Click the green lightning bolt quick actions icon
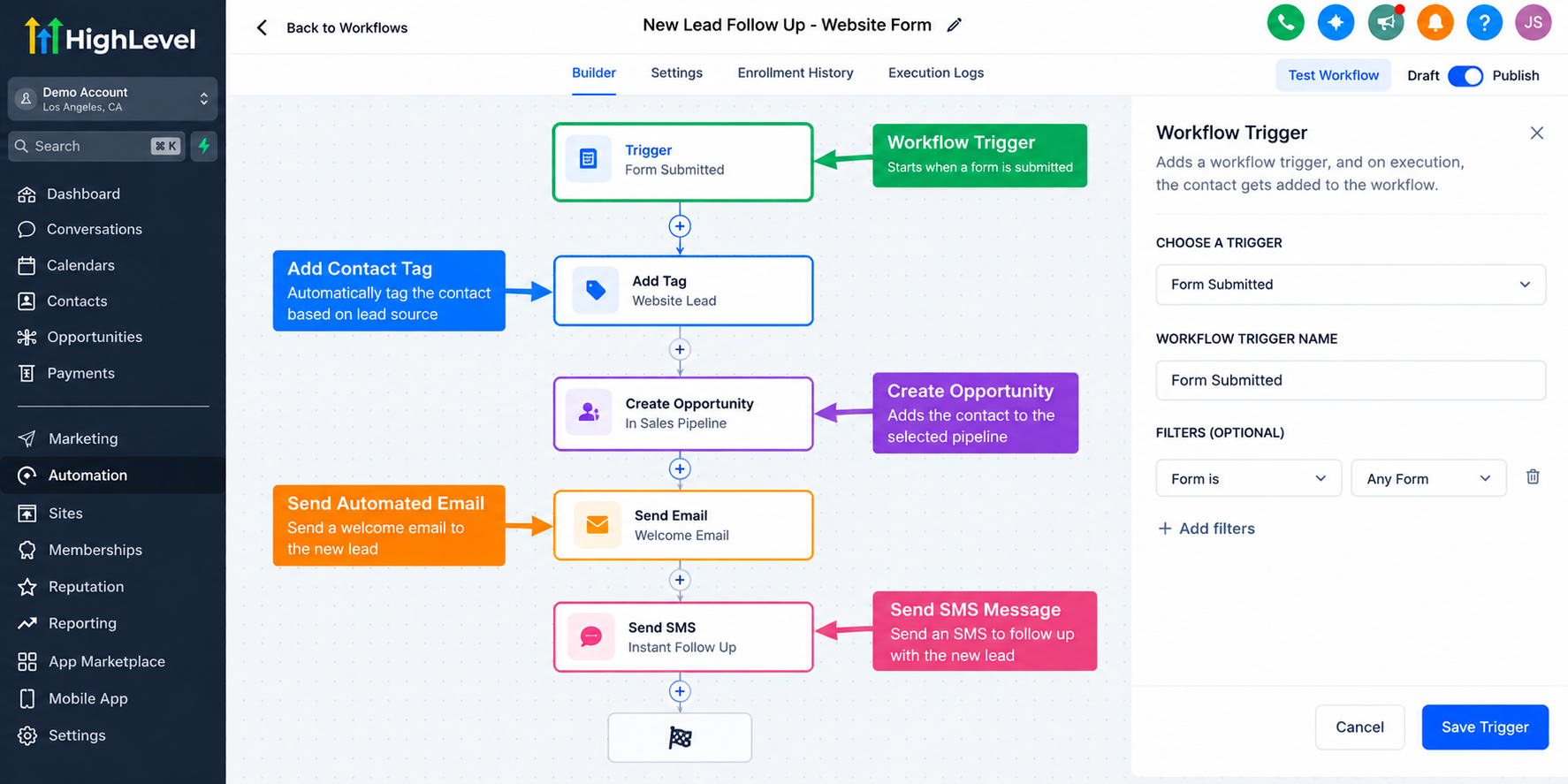This screenshot has height=784, width=1568. click(204, 146)
